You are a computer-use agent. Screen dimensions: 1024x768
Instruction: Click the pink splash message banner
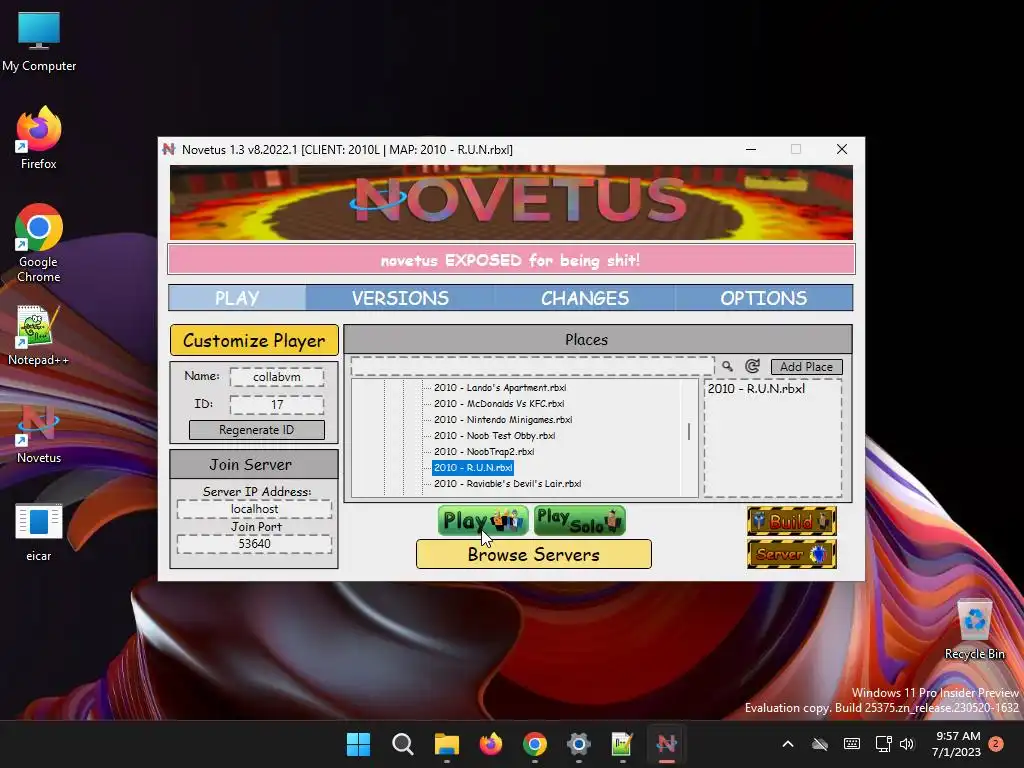[x=511, y=260]
